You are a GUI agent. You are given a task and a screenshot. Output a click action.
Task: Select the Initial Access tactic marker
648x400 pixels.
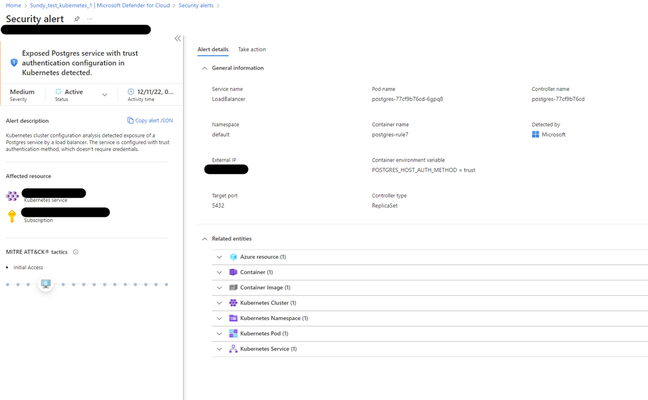click(46, 284)
